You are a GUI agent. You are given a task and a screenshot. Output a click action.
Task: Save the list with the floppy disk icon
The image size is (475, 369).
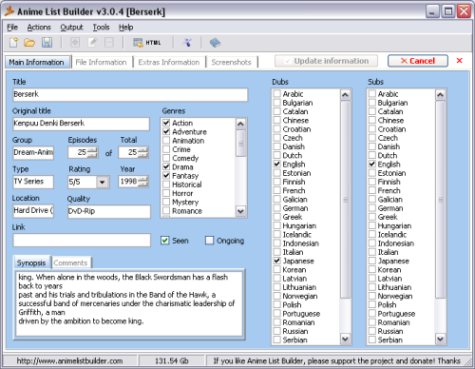click(x=47, y=42)
